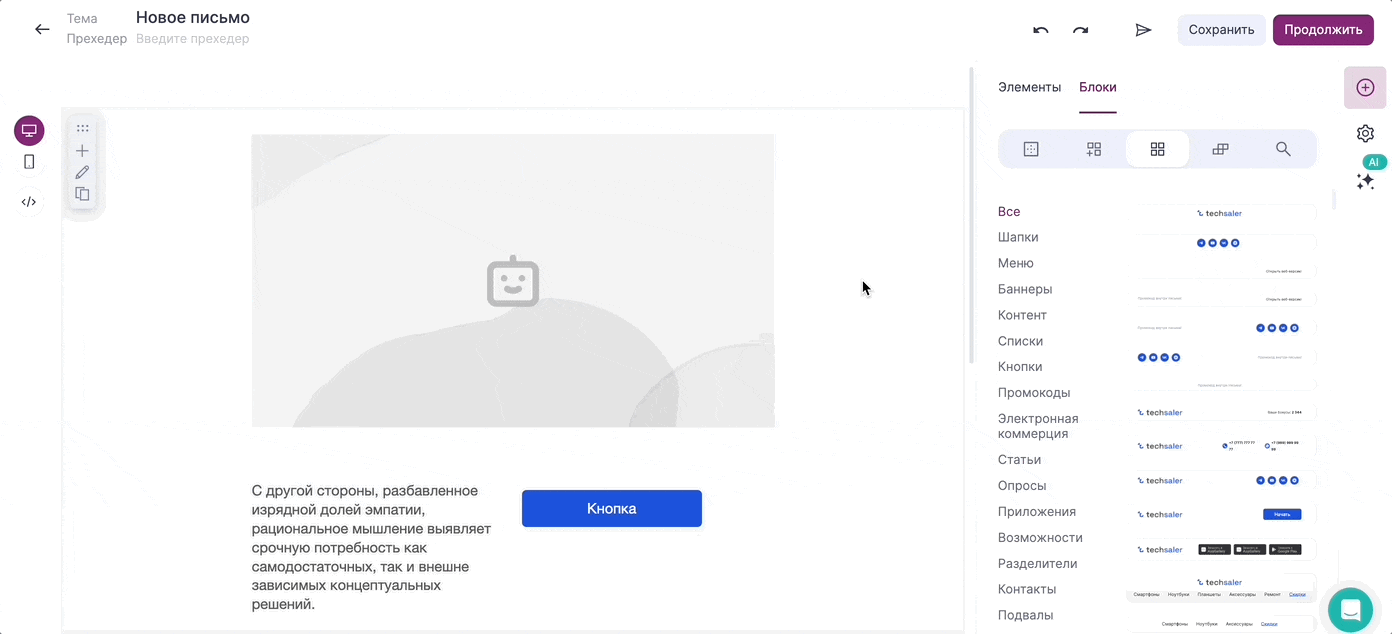Redo the last change

(1081, 30)
